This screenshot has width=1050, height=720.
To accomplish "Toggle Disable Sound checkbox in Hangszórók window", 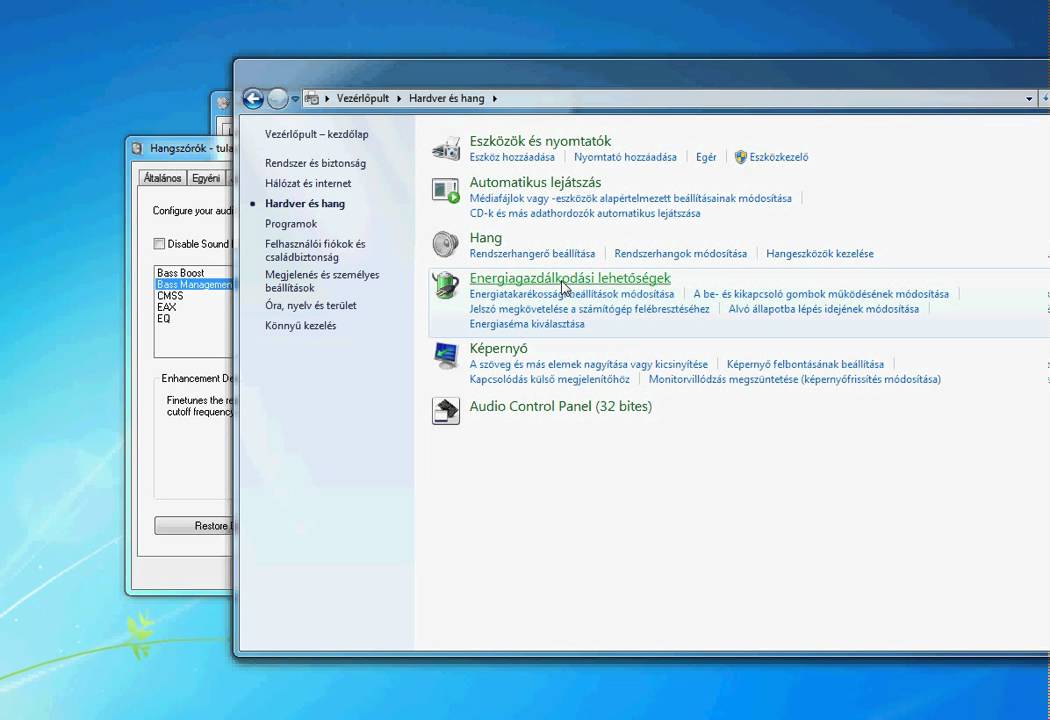I will coord(159,244).
